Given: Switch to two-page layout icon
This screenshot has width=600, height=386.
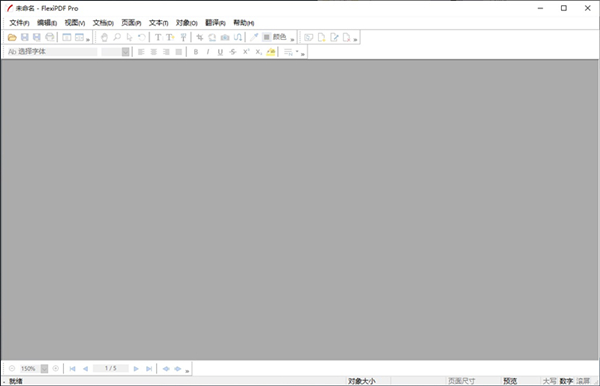Looking at the screenshot, I should pyautogui.click(x=79, y=37).
